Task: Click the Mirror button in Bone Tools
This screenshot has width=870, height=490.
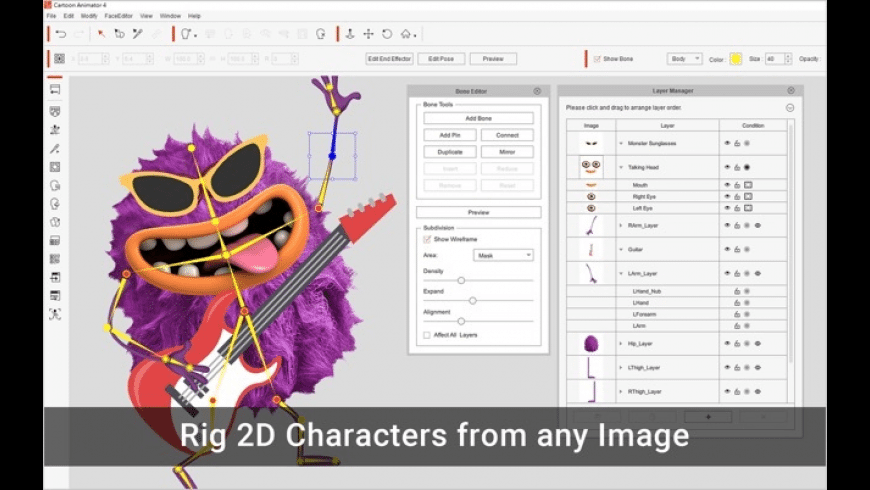Action: point(507,151)
